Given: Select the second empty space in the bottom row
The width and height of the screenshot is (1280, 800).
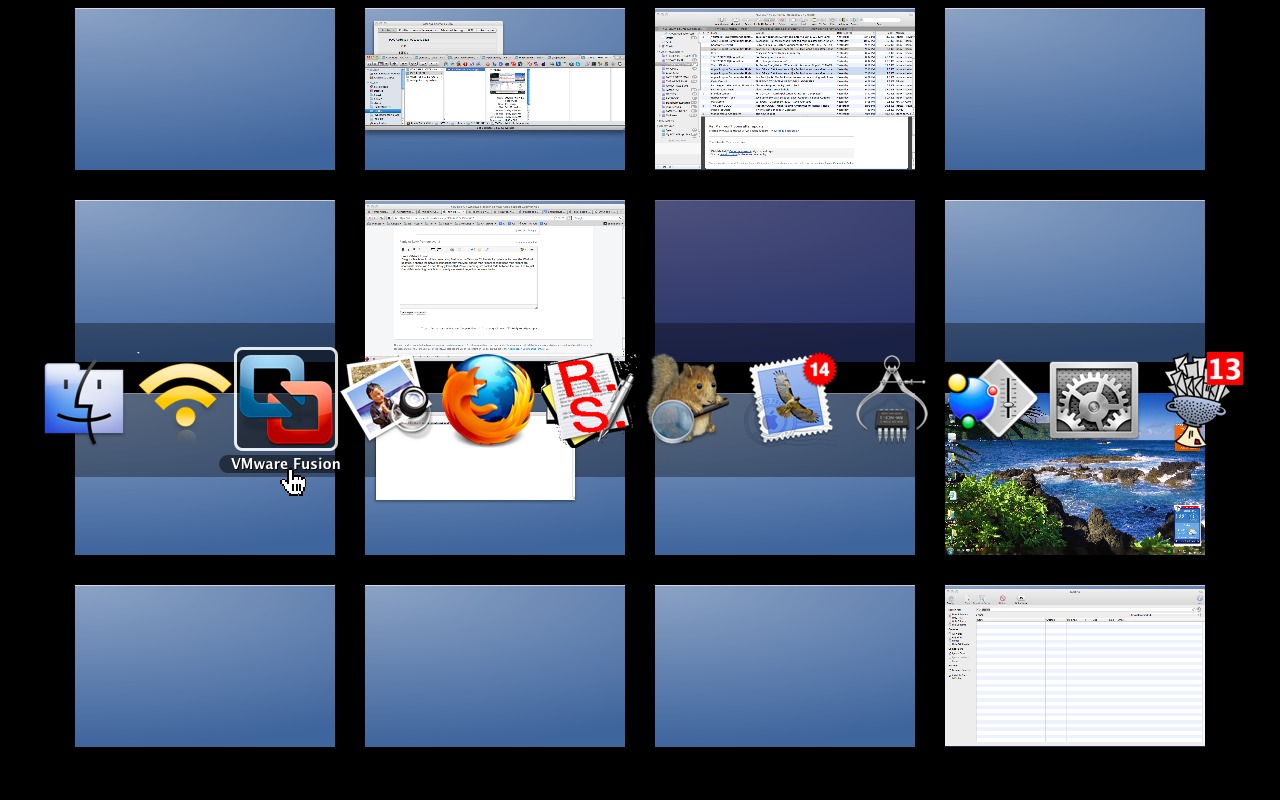Looking at the screenshot, I should 495,666.
